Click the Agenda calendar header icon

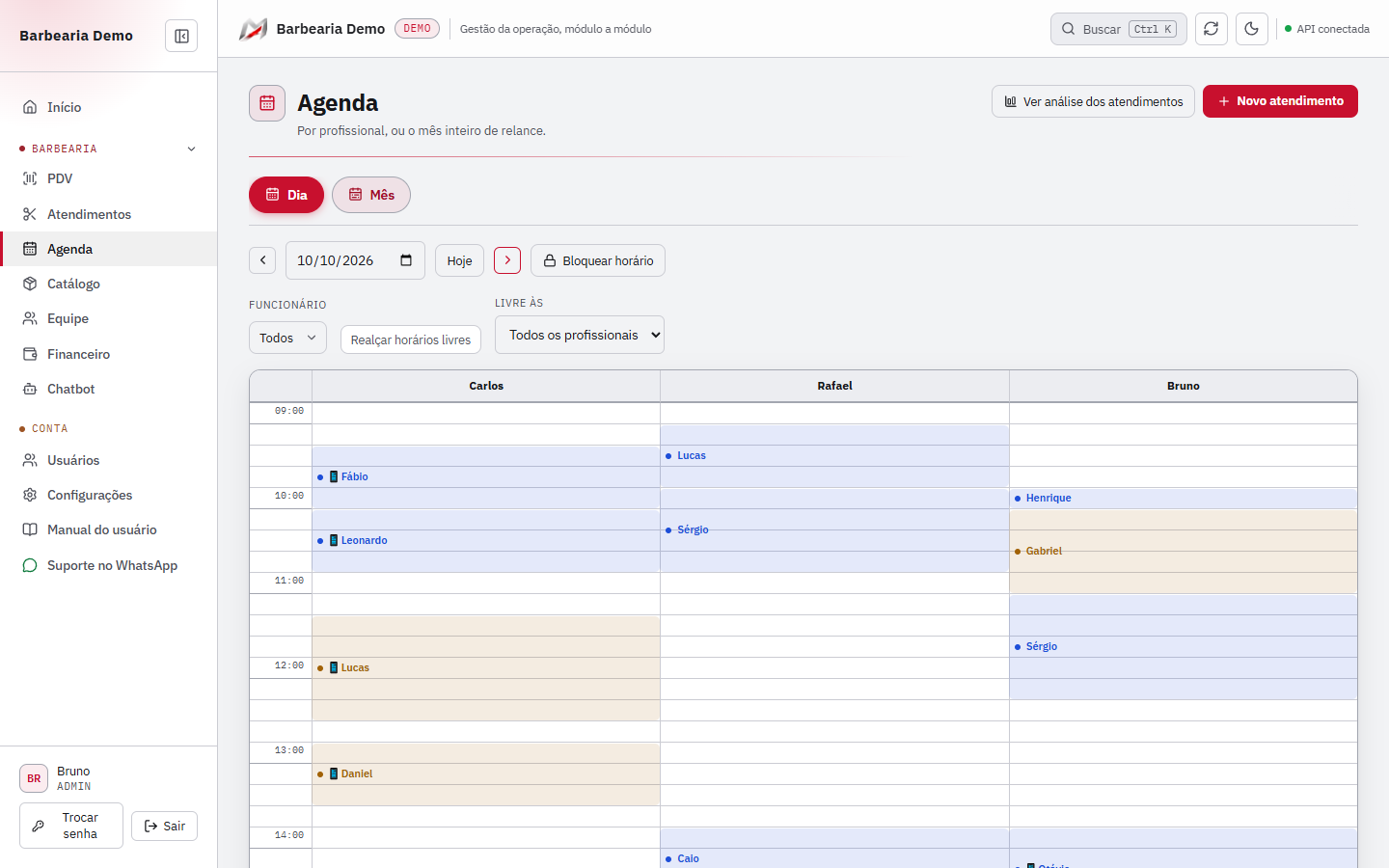(267, 103)
